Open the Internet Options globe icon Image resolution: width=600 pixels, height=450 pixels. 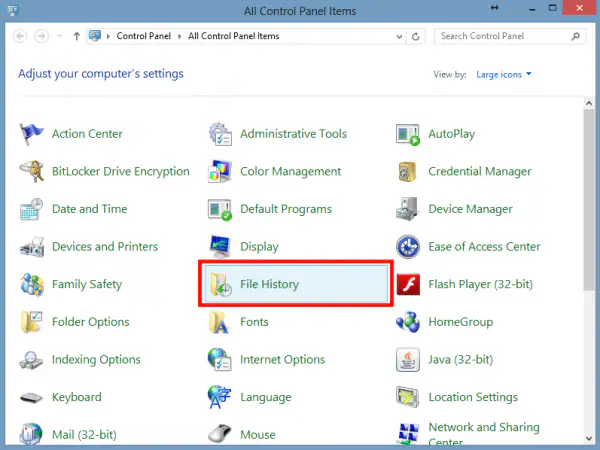tap(220, 359)
